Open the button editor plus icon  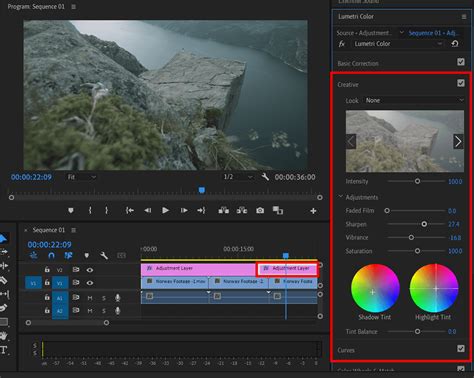point(313,211)
